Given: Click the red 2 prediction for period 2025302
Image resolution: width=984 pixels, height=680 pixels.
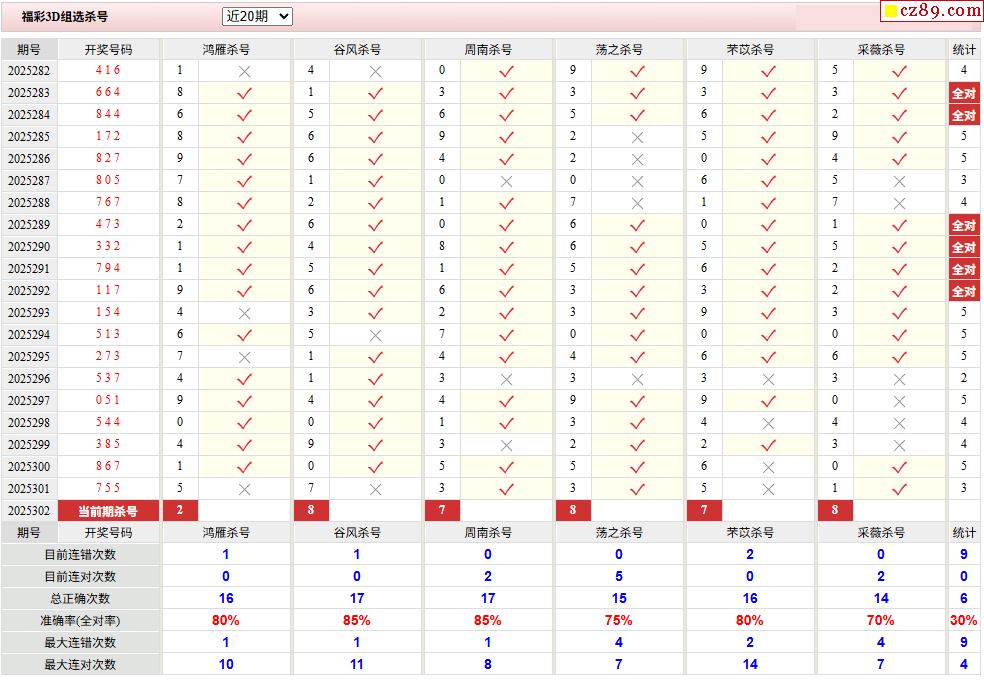Looking at the screenshot, I should (180, 511).
